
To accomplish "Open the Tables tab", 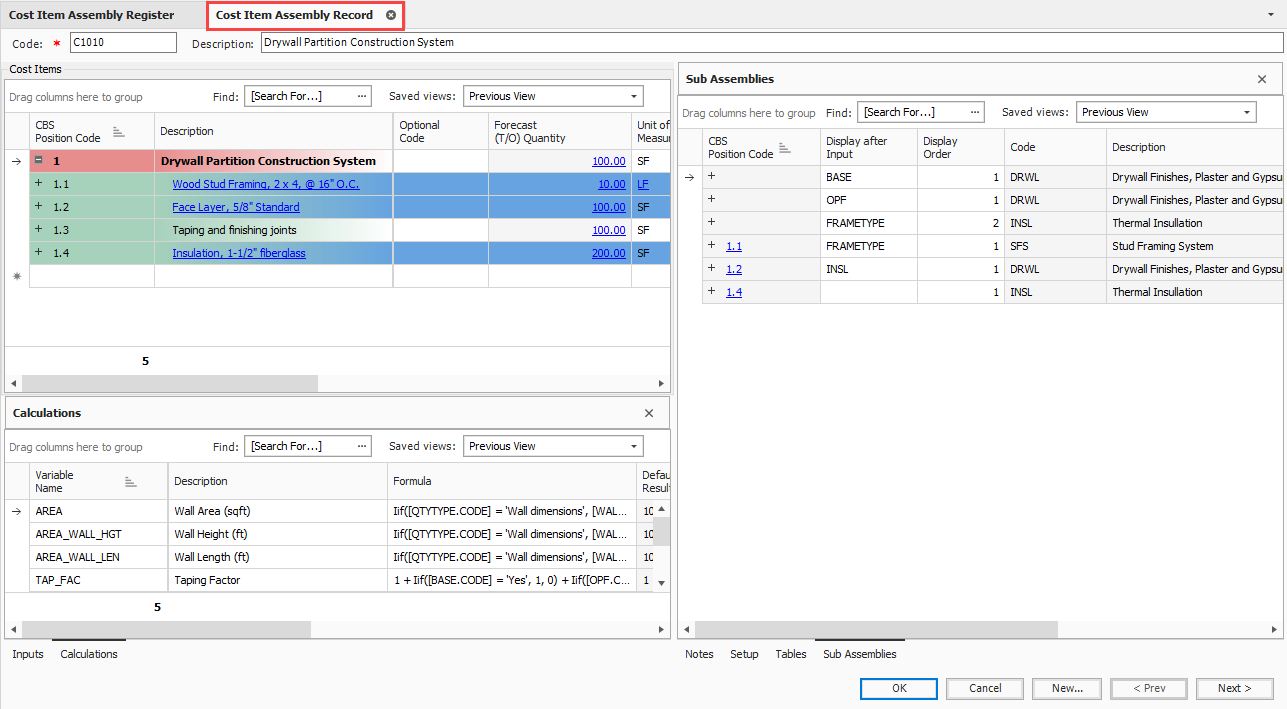I will coord(791,654).
